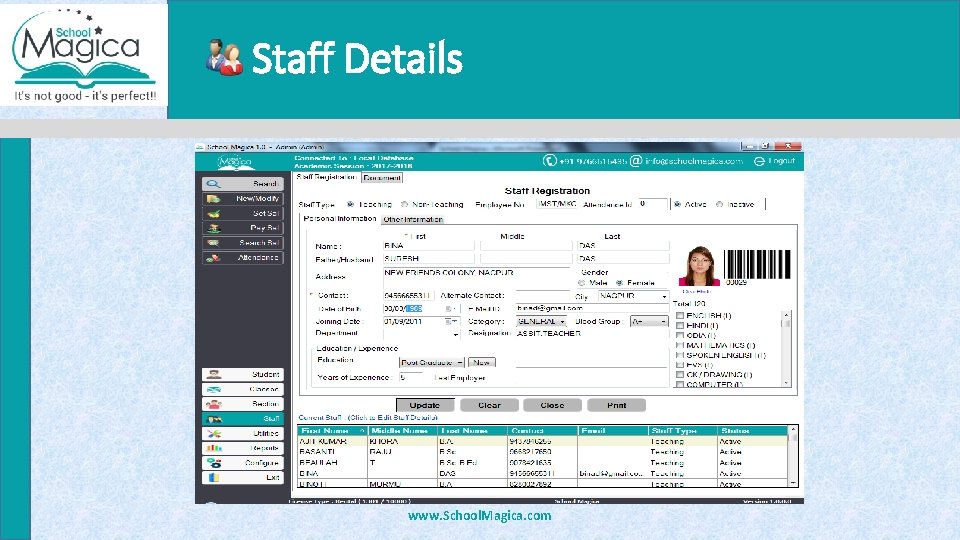The width and height of the screenshot is (960, 540).
Task: Switch to the Staff Registration tab
Action: tap(326, 177)
